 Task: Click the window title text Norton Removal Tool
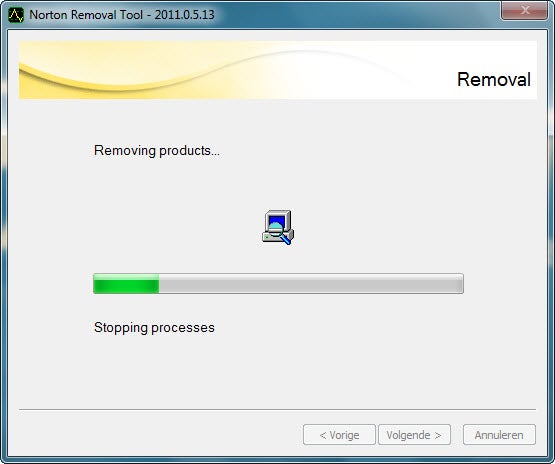click(x=86, y=15)
